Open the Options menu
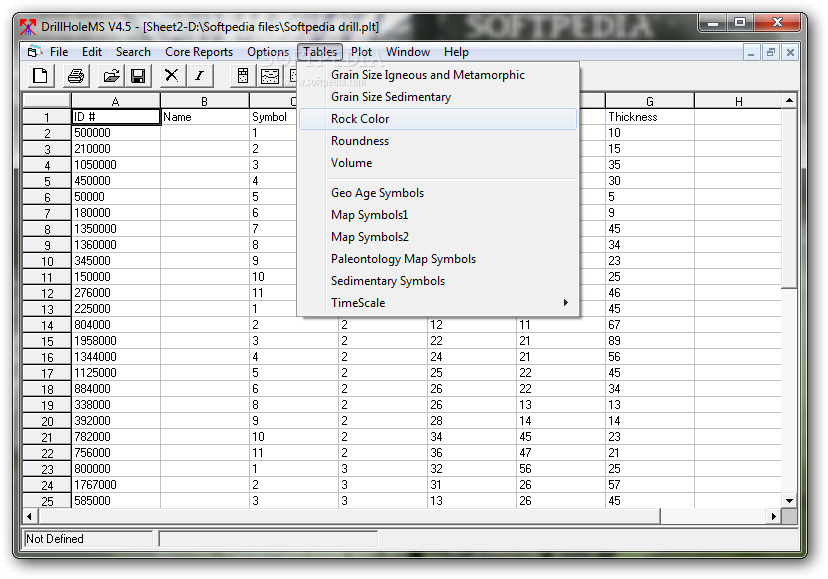 click(x=268, y=52)
